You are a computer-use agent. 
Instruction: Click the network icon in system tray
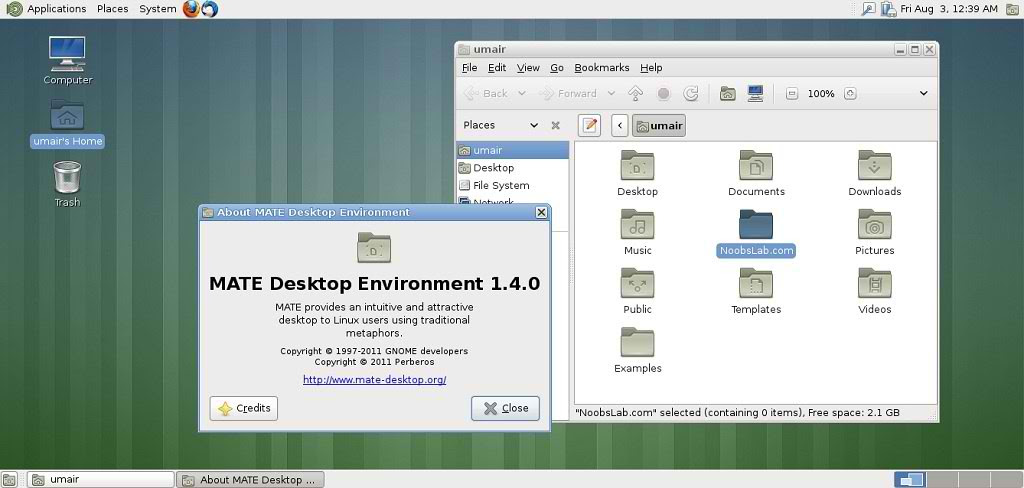click(x=887, y=8)
